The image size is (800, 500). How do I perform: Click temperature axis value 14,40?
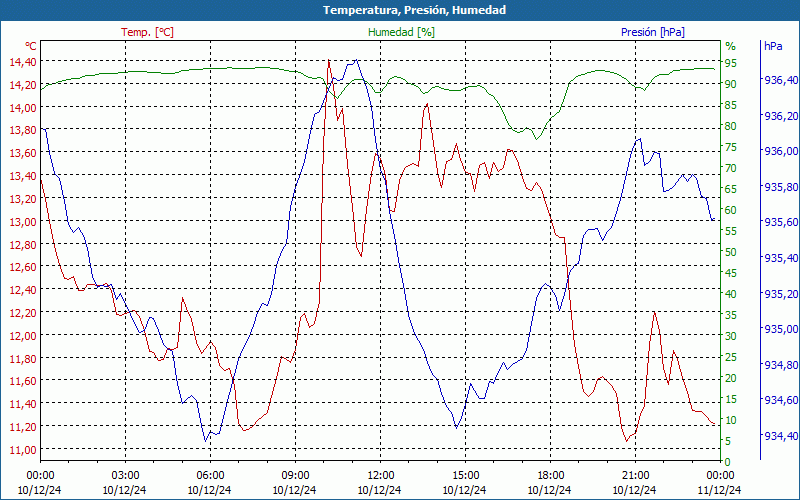(23, 62)
